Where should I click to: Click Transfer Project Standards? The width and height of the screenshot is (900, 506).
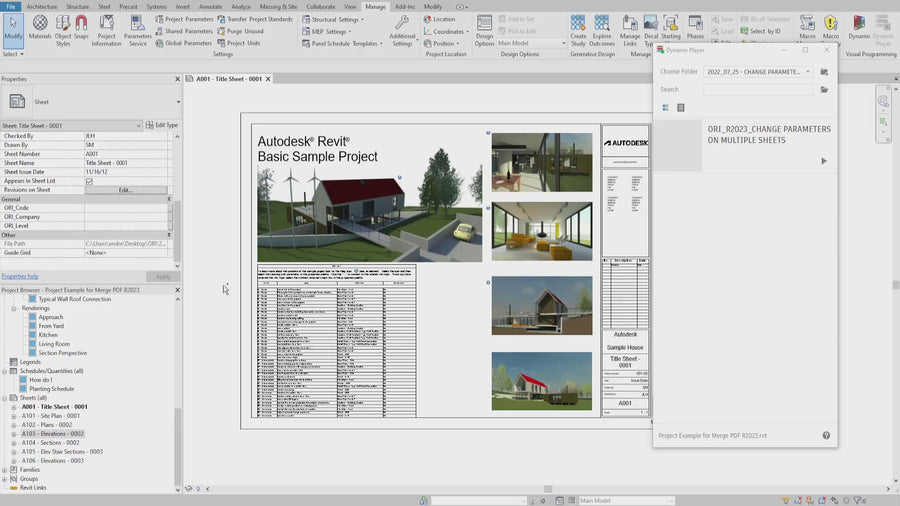click(255, 19)
